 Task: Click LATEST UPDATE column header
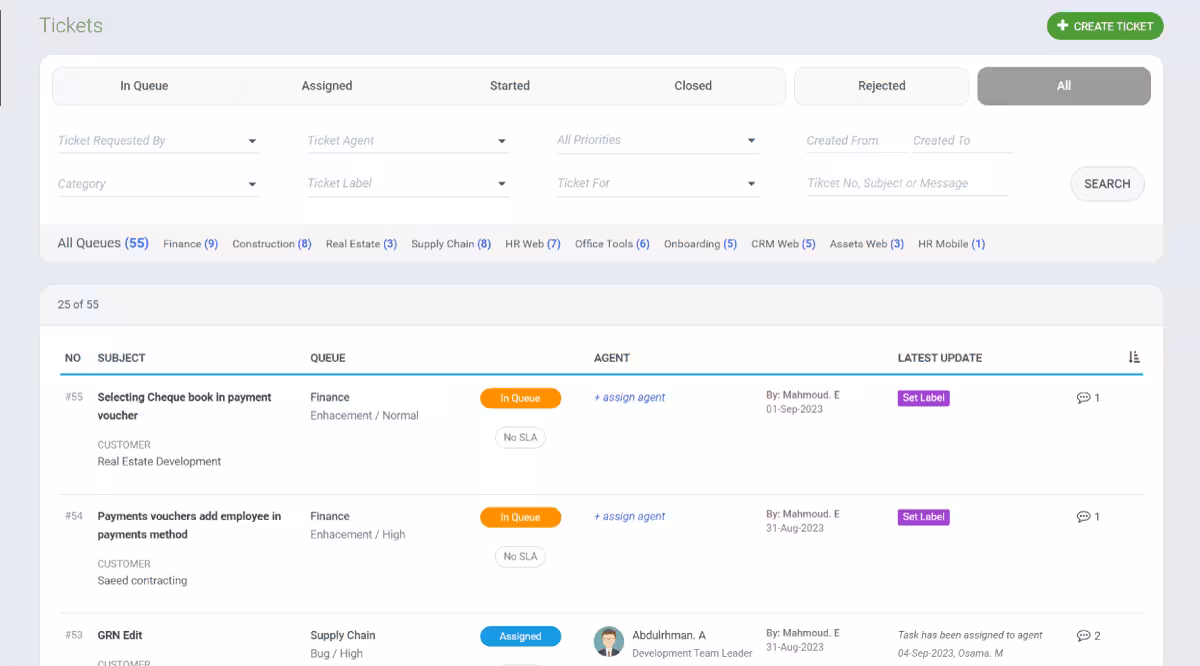(x=940, y=358)
